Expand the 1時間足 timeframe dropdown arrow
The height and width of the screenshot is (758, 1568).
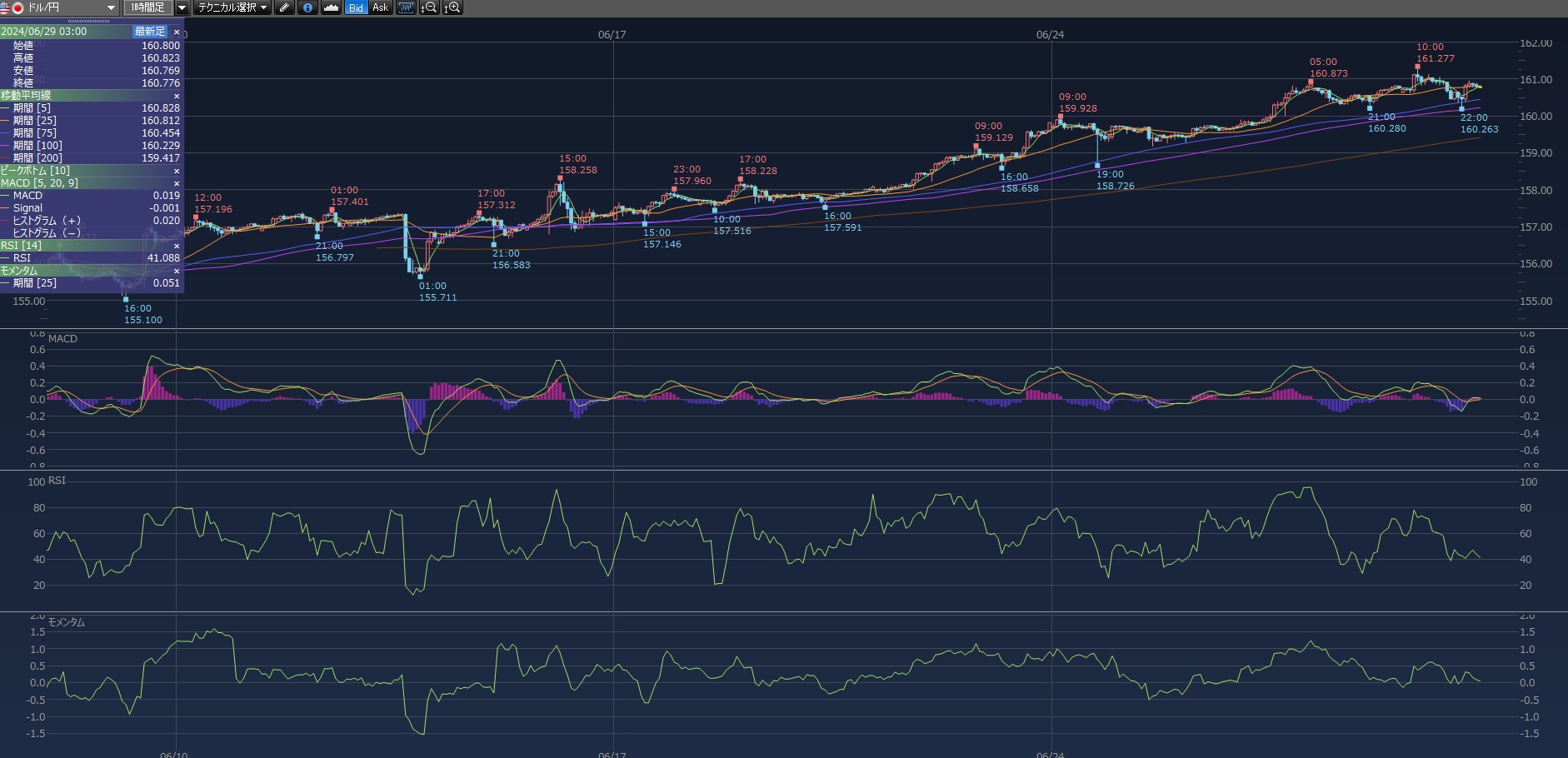tap(182, 7)
